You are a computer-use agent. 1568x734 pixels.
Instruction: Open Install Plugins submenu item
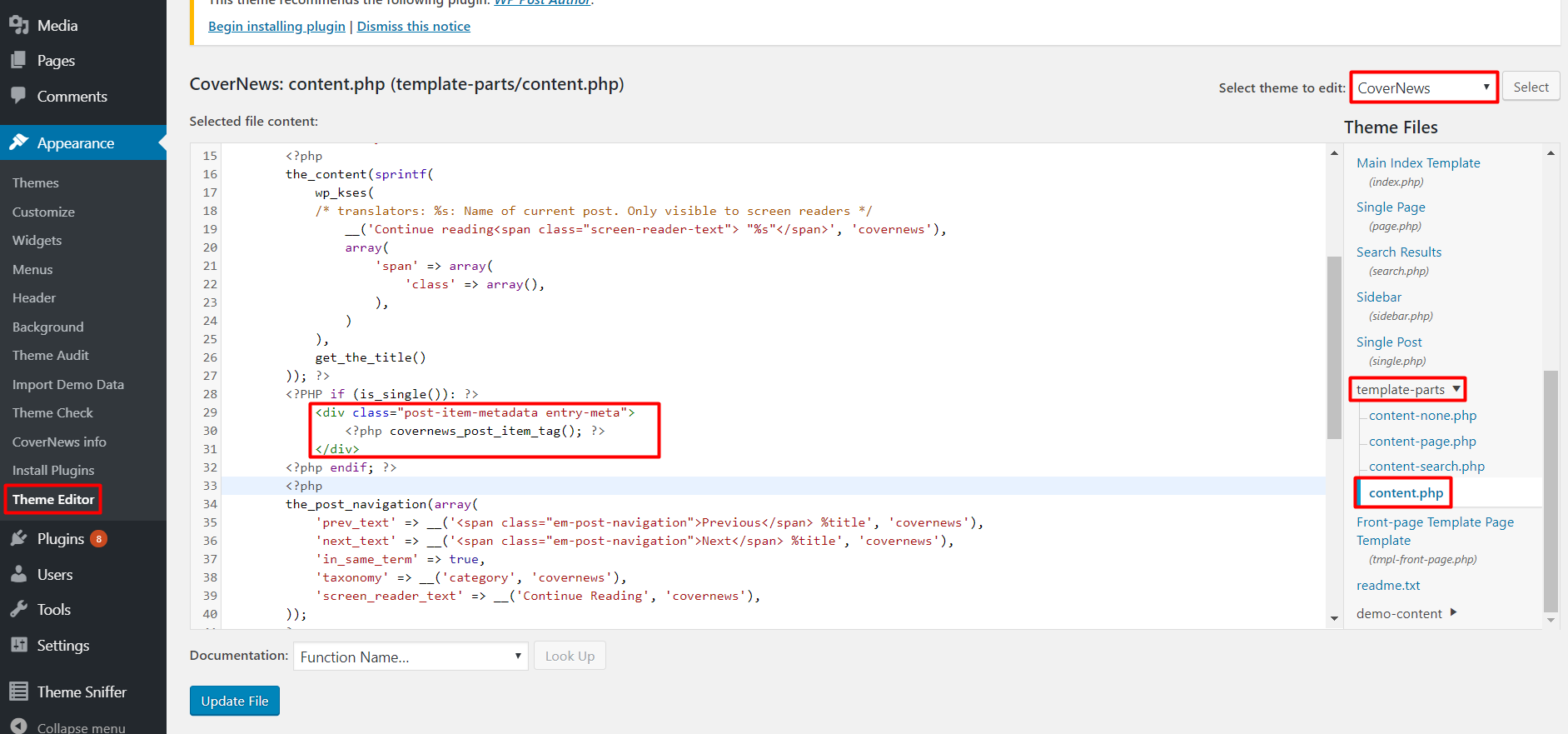(x=53, y=470)
